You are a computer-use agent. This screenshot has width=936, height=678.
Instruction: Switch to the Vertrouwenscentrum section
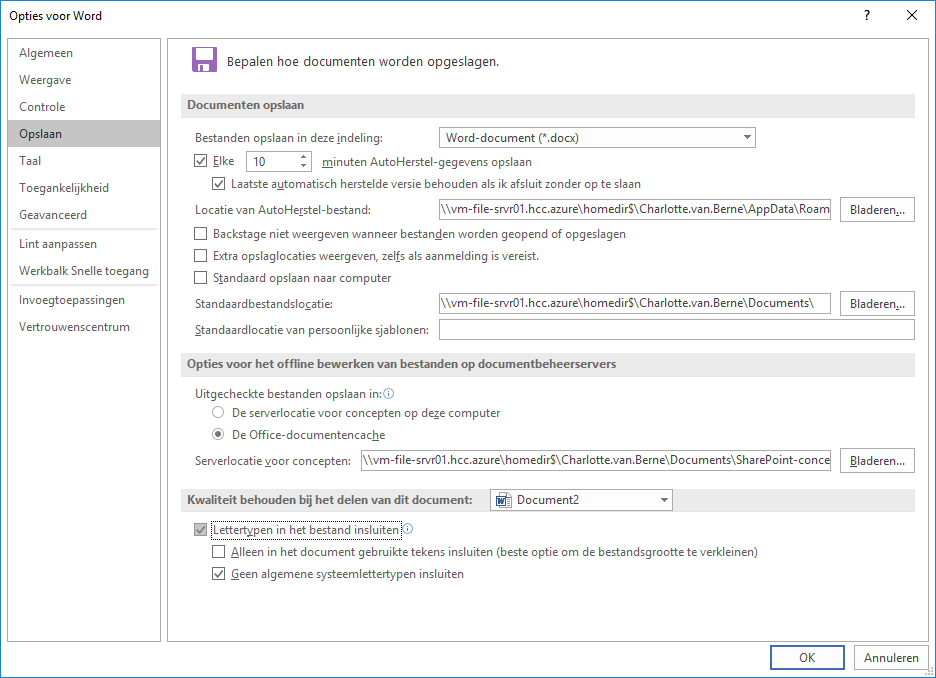click(x=74, y=327)
